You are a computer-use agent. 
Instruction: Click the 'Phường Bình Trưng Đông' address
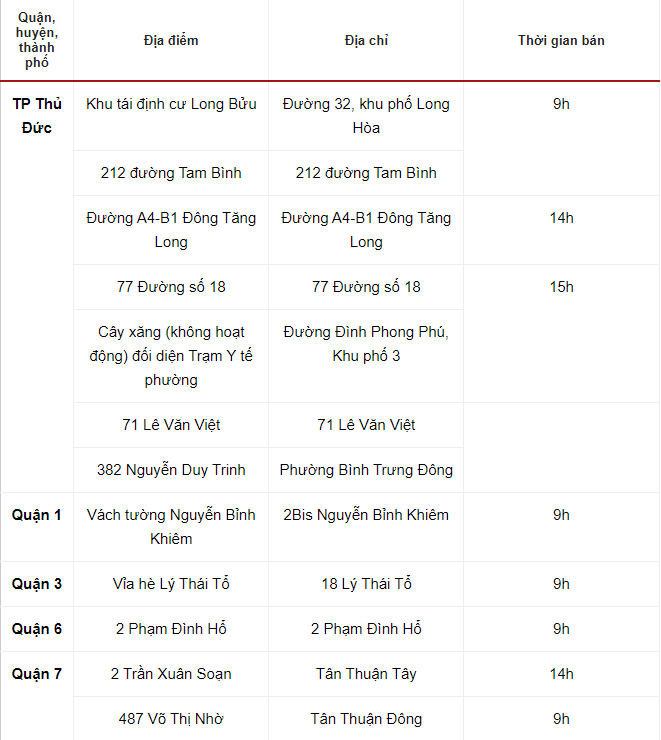(x=366, y=470)
